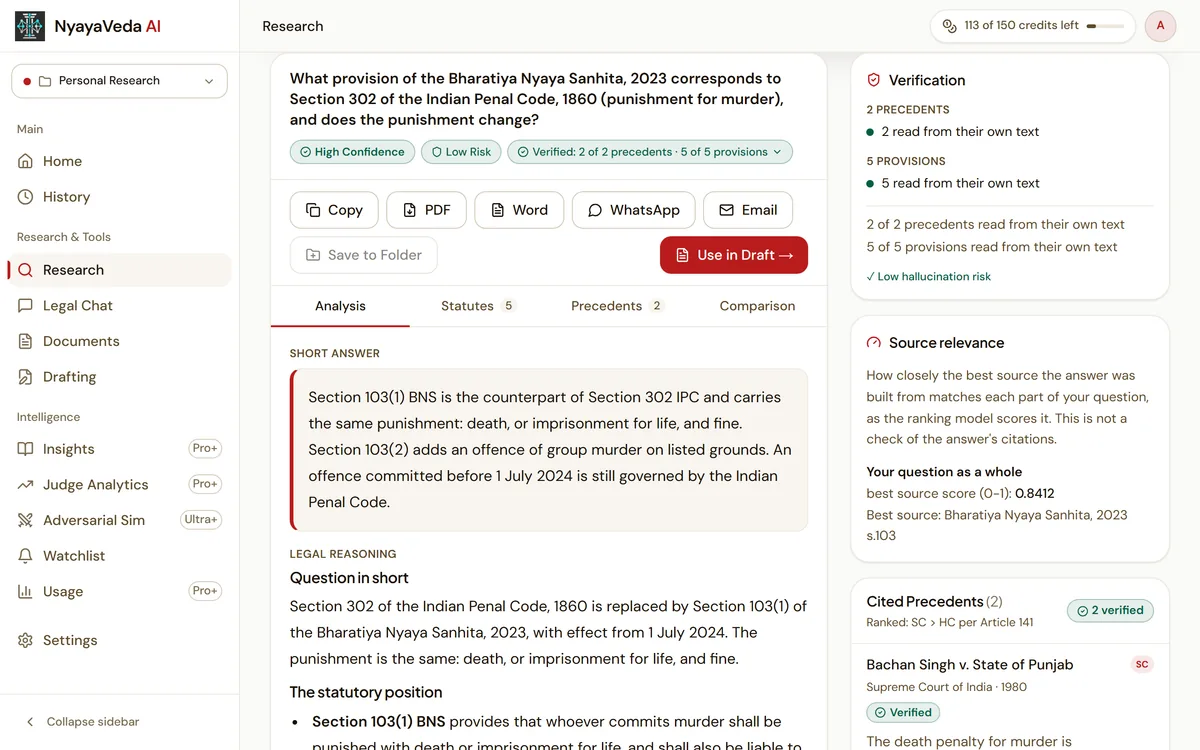Open Drafting in the sidebar
The height and width of the screenshot is (750, 1200).
click(x=119, y=377)
